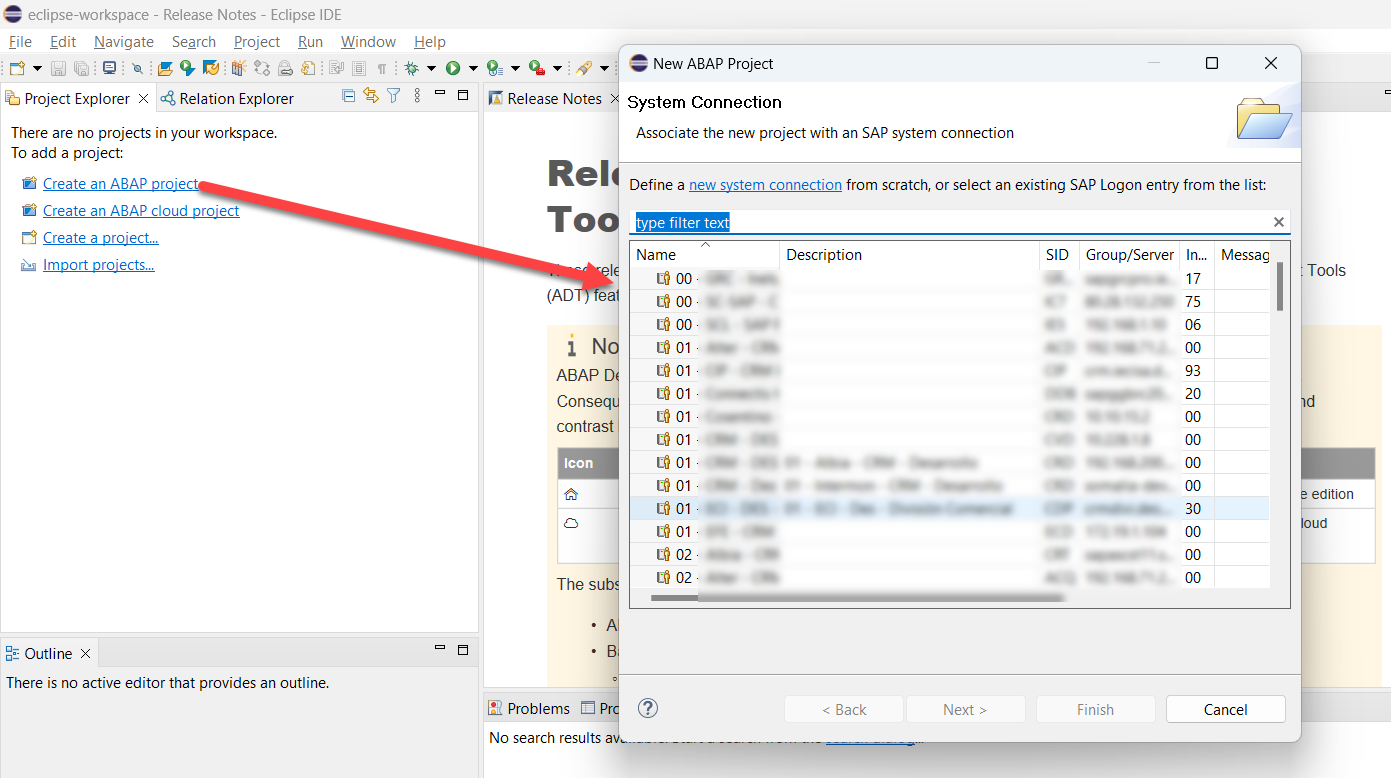1391x778 pixels.
Task: Click the 'type filter text' input field
Action: coord(950,222)
